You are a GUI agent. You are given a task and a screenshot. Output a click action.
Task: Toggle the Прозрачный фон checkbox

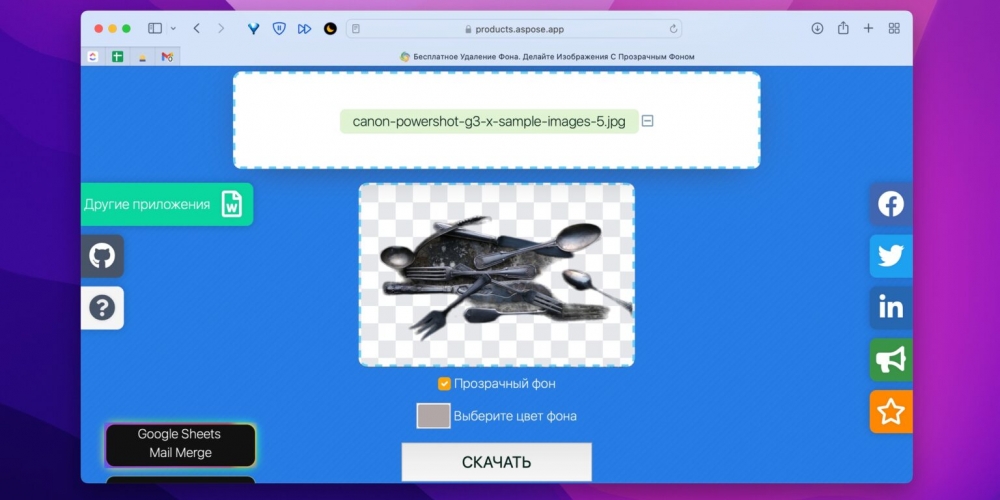click(x=445, y=384)
